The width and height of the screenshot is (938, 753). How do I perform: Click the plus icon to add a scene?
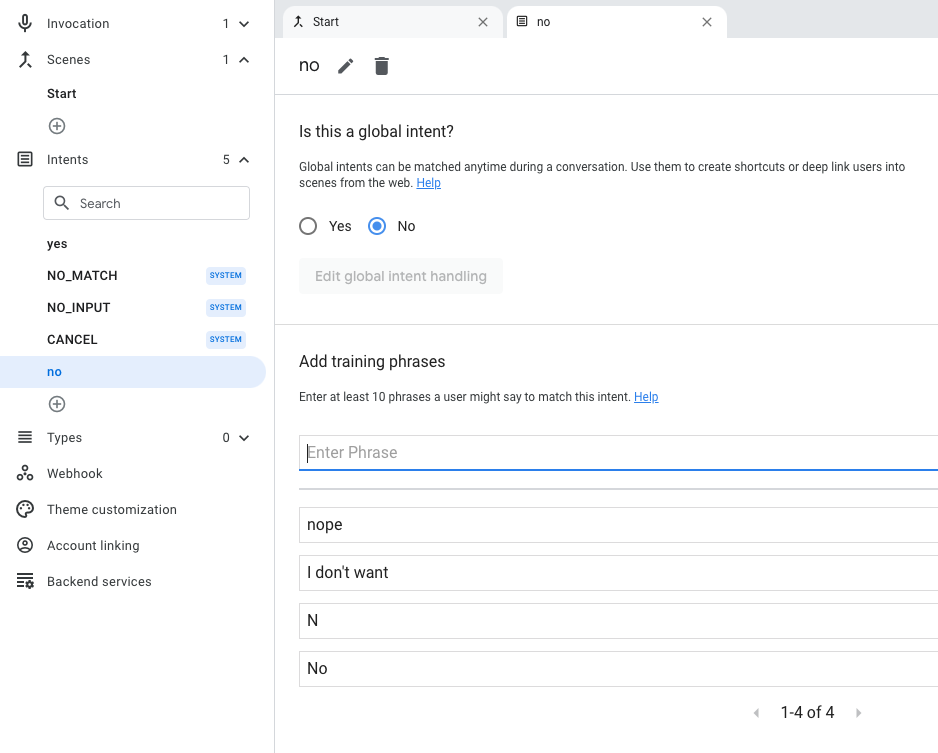pyautogui.click(x=57, y=126)
